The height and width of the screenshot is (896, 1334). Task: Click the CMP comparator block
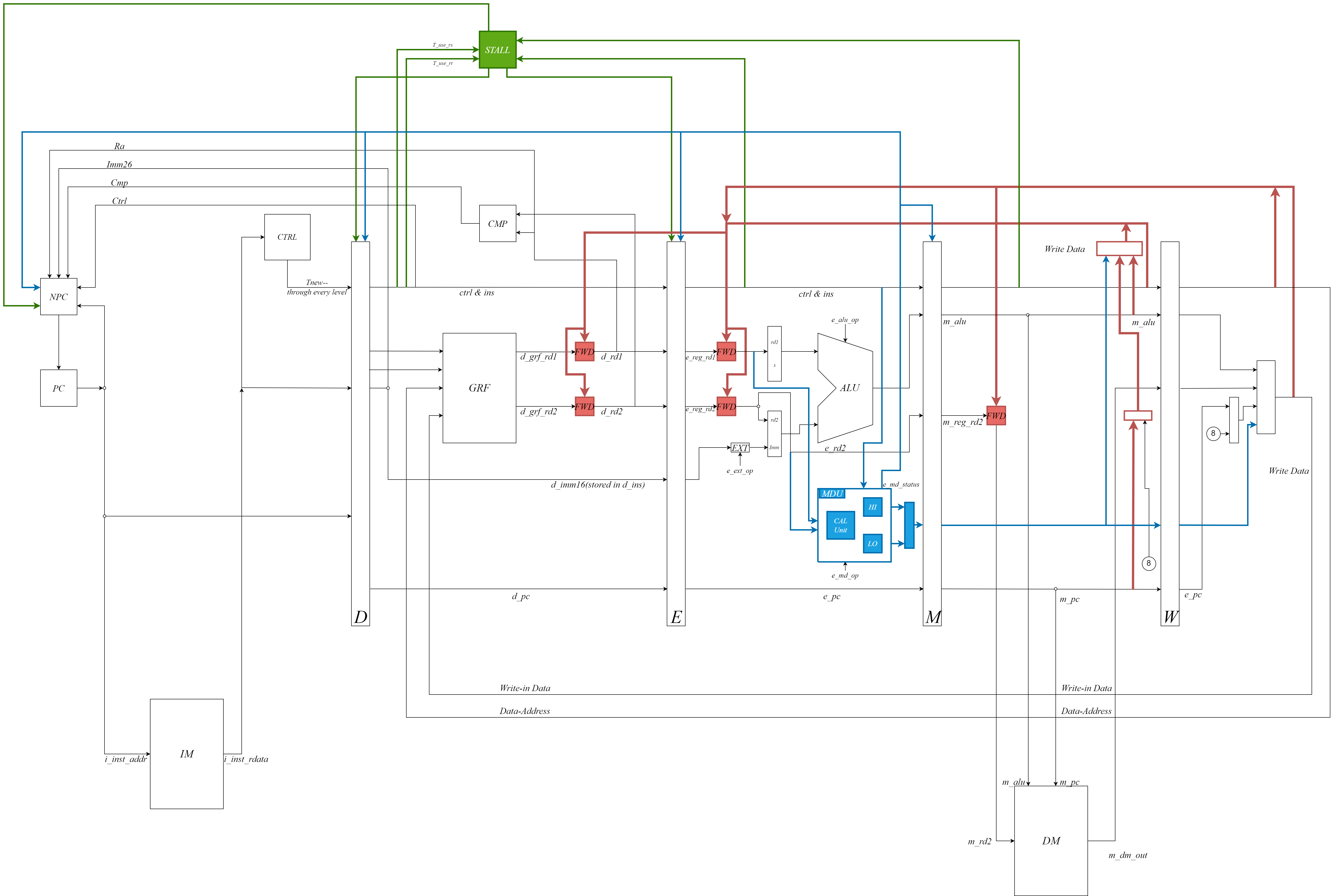pos(497,223)
